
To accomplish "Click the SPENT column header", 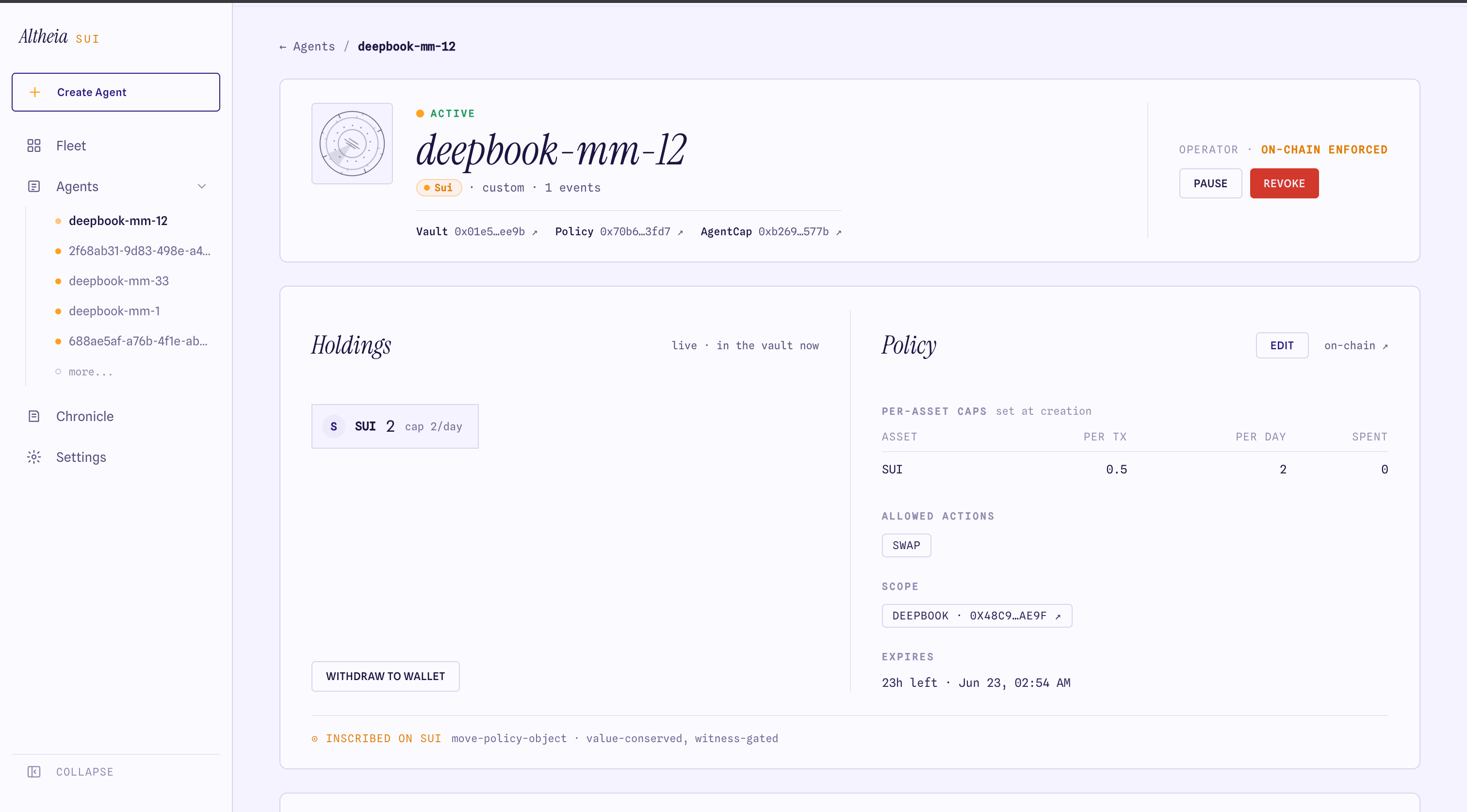I will (1369, 438).
